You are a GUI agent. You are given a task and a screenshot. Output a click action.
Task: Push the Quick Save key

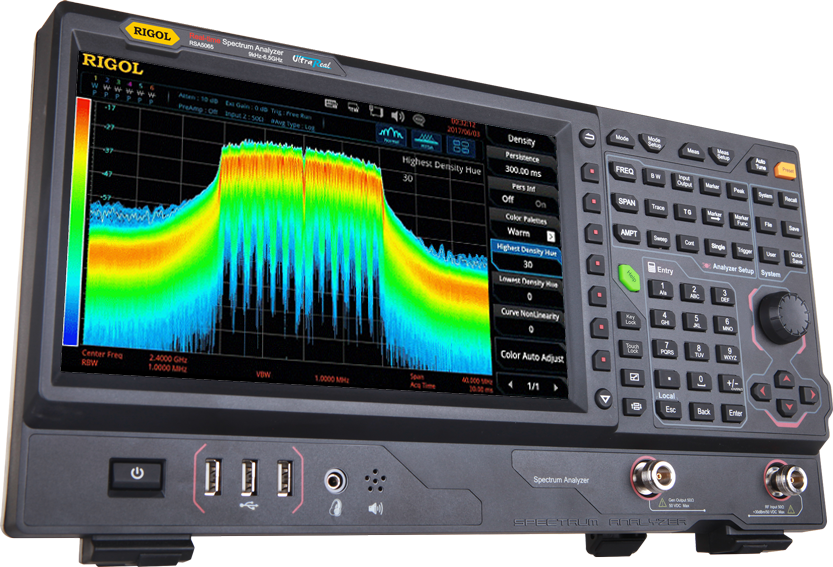tap(796, 259)
